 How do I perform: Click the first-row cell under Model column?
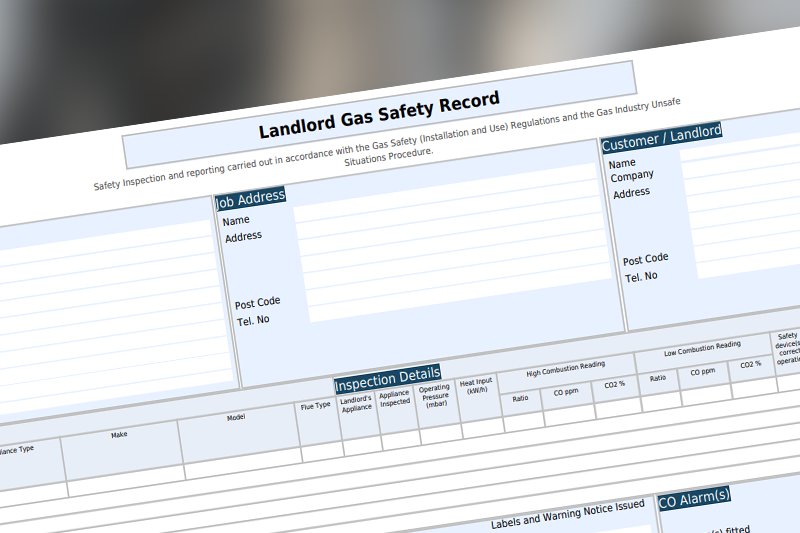tap(243, 464)
